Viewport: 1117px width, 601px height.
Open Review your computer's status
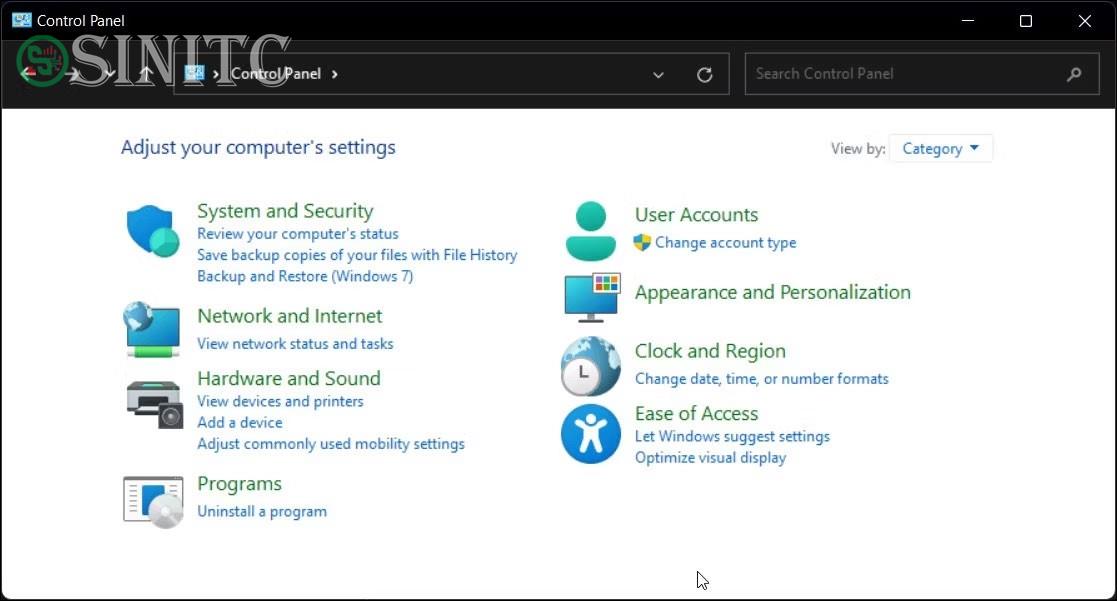(298, 234)
